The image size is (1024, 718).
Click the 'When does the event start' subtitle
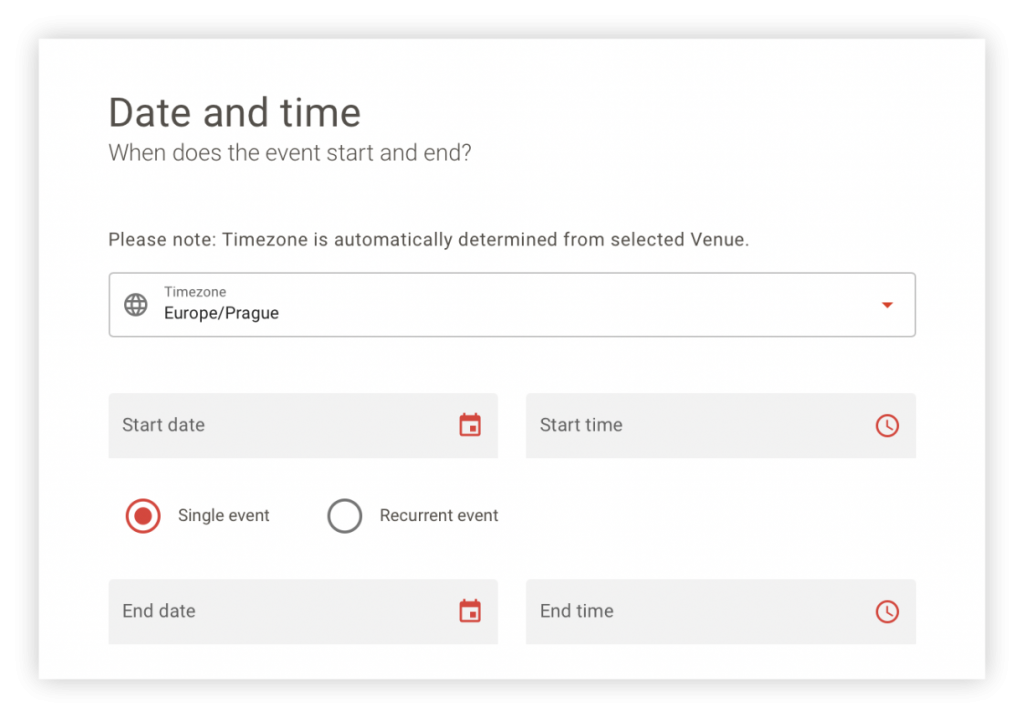coord(290,153)
